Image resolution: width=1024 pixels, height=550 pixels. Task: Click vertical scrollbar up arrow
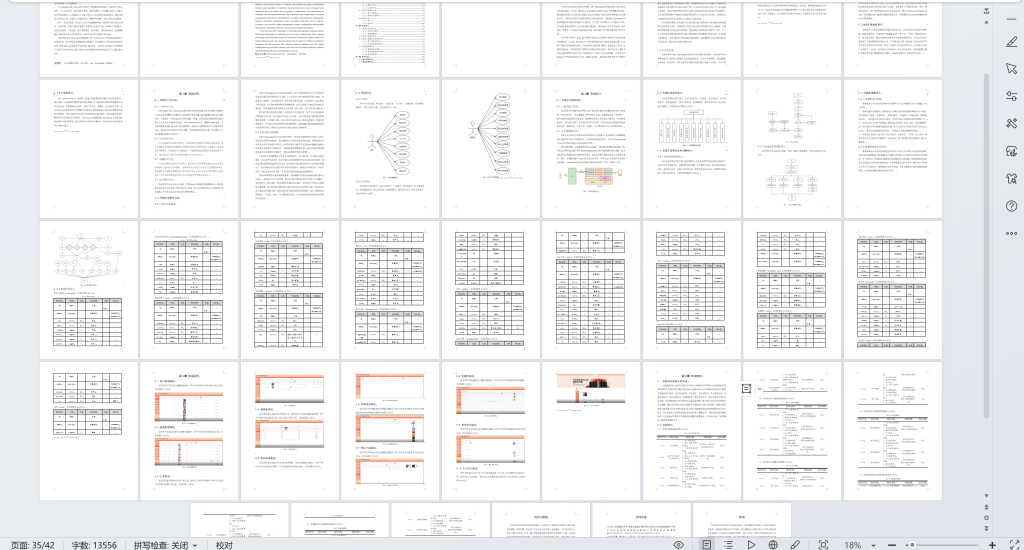(986, 22)
